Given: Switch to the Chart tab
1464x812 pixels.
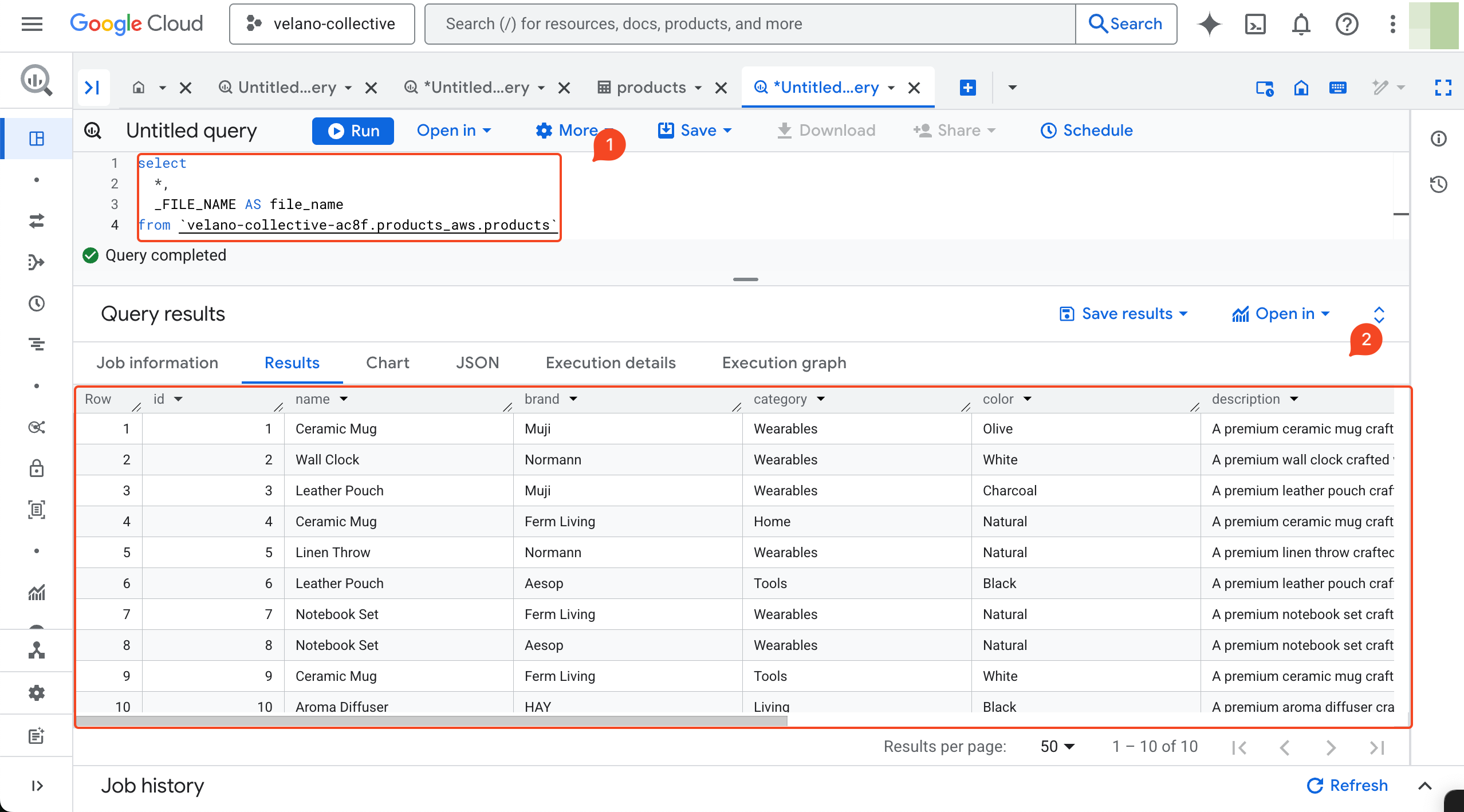Looking at the screenshot, I should [x=388, y=363].
